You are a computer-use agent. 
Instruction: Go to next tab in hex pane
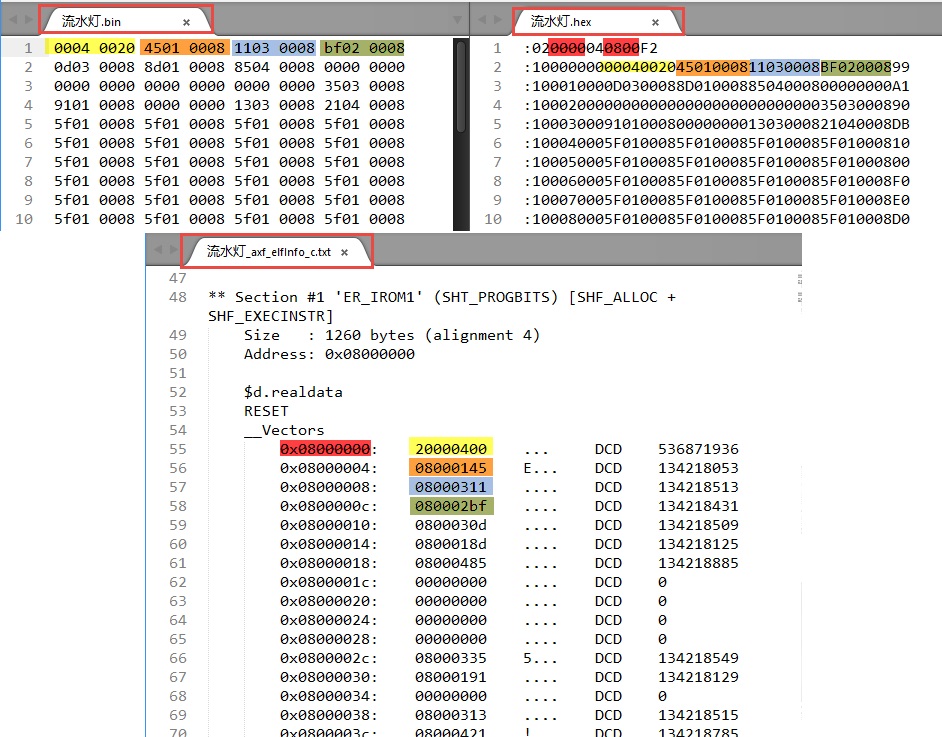click(x=497, y=19)
